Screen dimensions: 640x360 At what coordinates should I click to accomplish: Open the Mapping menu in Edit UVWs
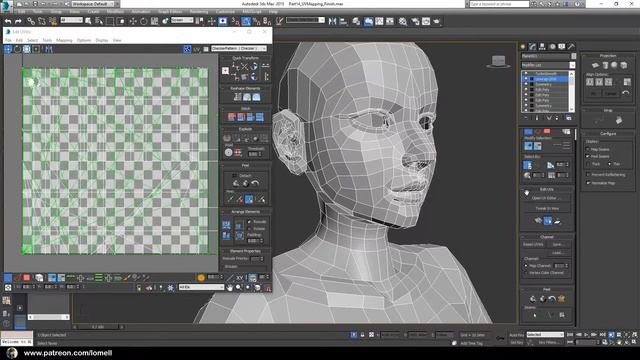[64, 40]
